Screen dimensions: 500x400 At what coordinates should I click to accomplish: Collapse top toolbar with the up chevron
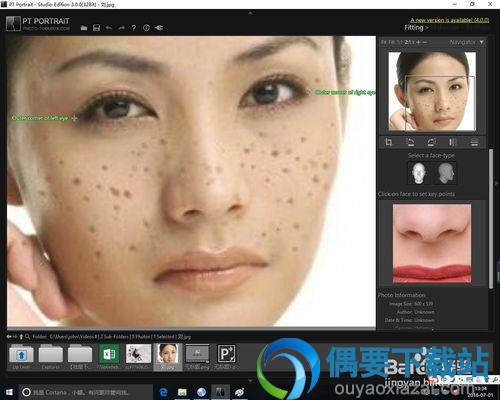click(x=250, y=13)
